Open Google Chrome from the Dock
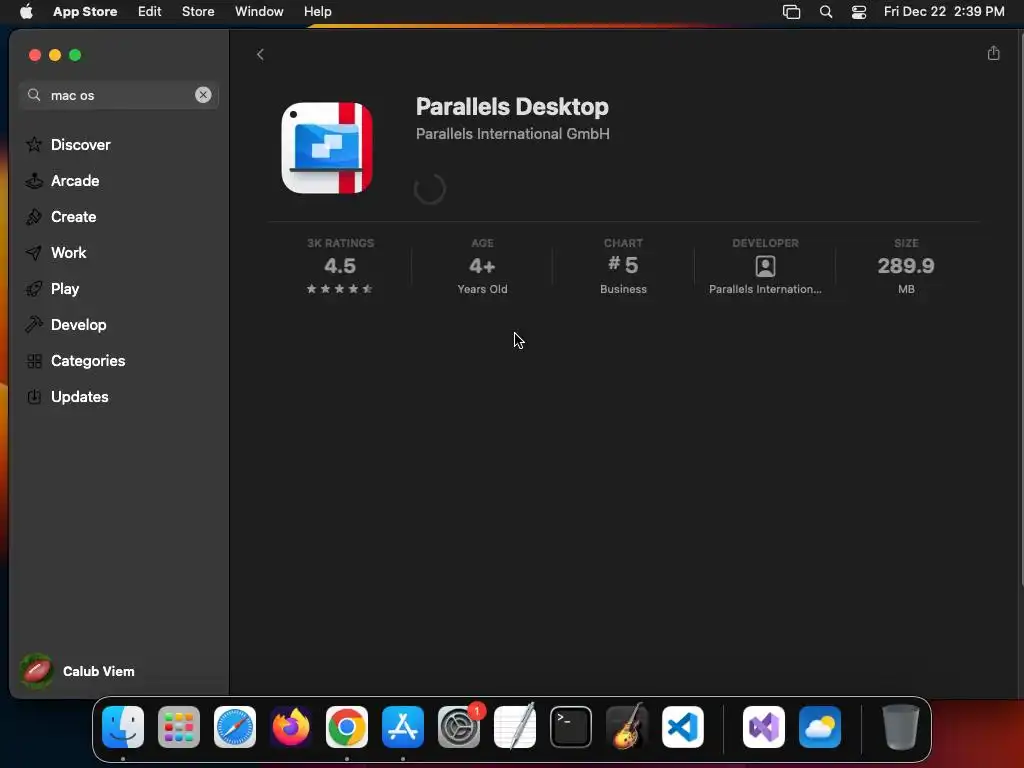 pyautogui.click(x=347, y=727)
